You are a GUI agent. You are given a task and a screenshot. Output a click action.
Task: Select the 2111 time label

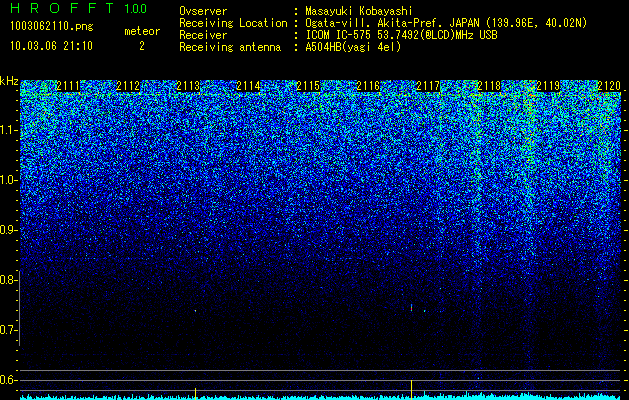tap(68, 86)
